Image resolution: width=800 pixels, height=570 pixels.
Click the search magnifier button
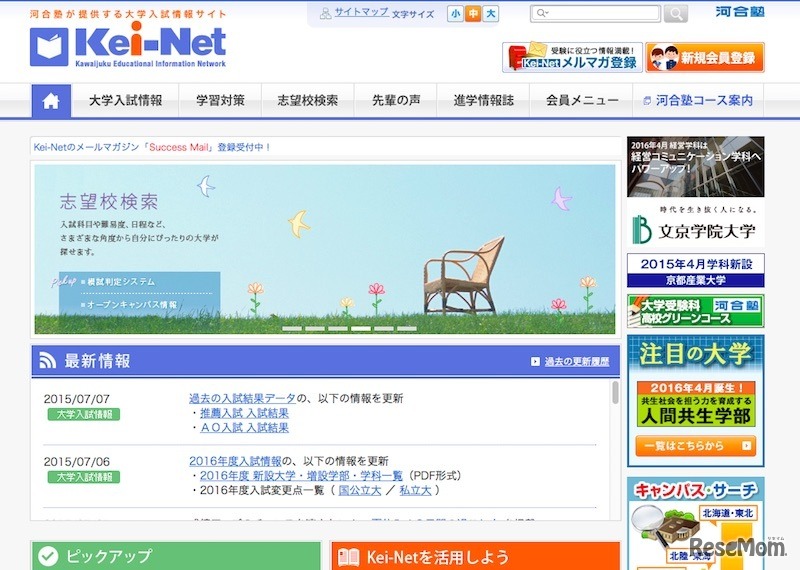[676, 14]
